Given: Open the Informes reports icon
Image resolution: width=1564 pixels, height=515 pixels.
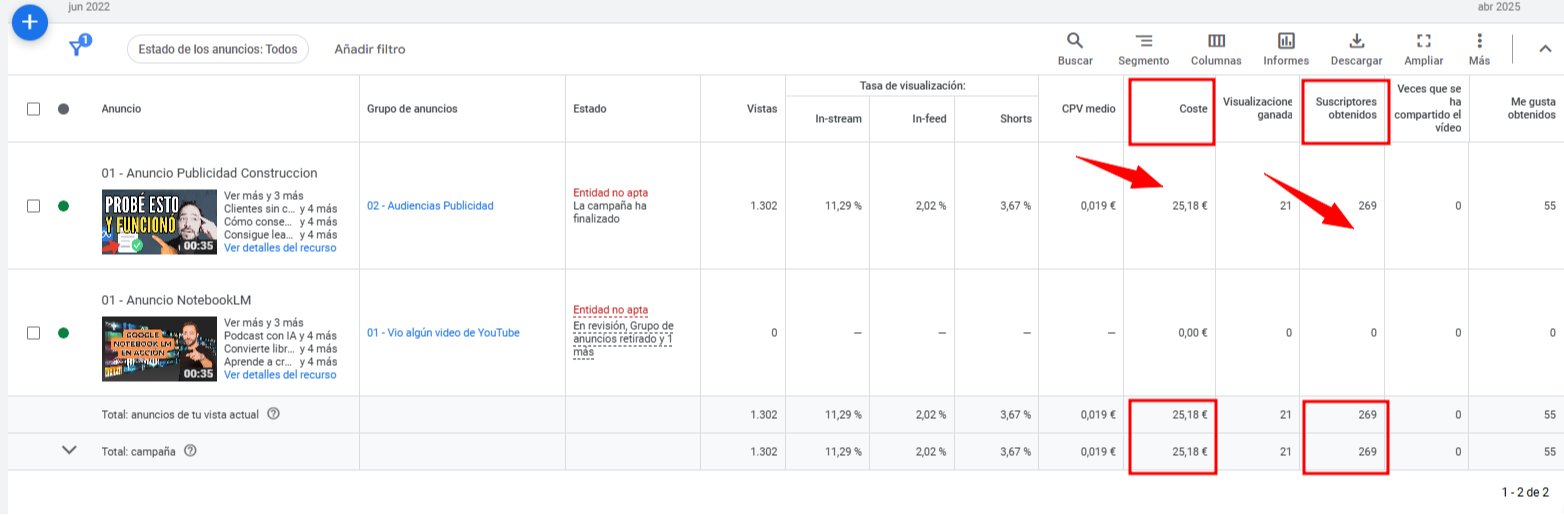Looking at the screenshot, I should coord(1286,41).
